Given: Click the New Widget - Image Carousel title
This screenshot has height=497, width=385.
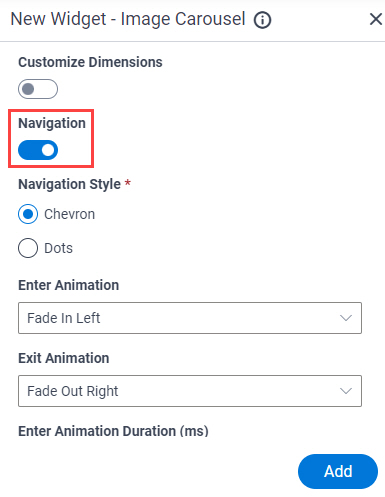Looking at the screenshot, I should point(128,19).
